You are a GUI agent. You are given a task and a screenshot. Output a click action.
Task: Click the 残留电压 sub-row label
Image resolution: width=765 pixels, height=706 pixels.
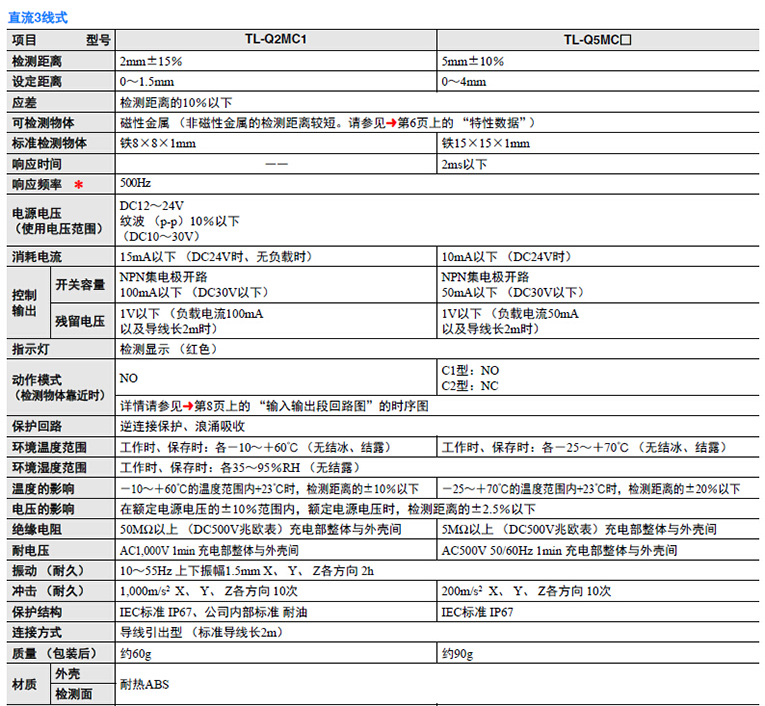(80, 321)
